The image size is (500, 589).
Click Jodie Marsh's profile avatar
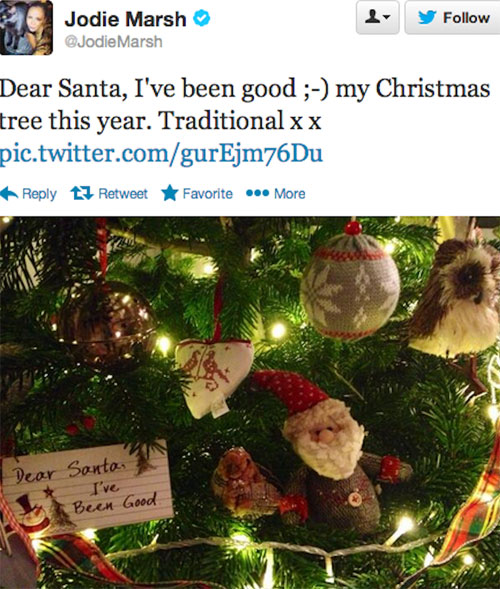pyautogui.click(x=26, y=27)
